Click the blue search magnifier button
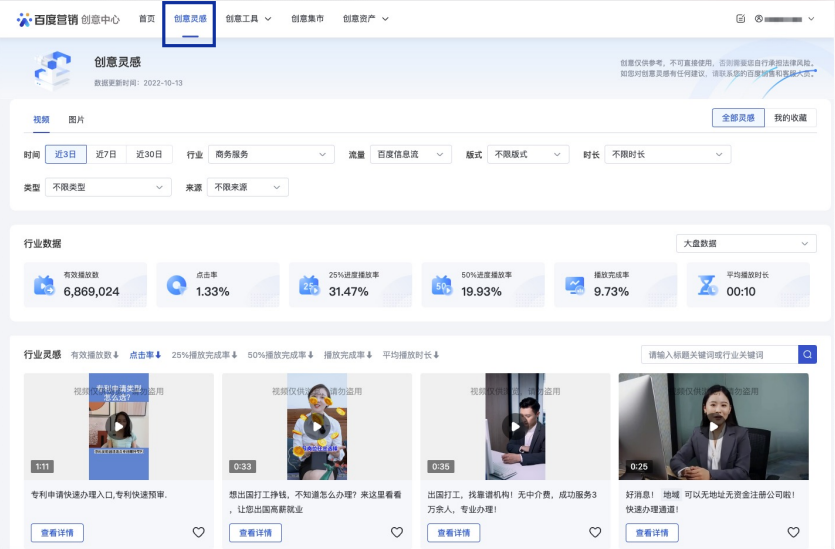The height and width of the screenshot is (549, 835). (x=807, y=354)
